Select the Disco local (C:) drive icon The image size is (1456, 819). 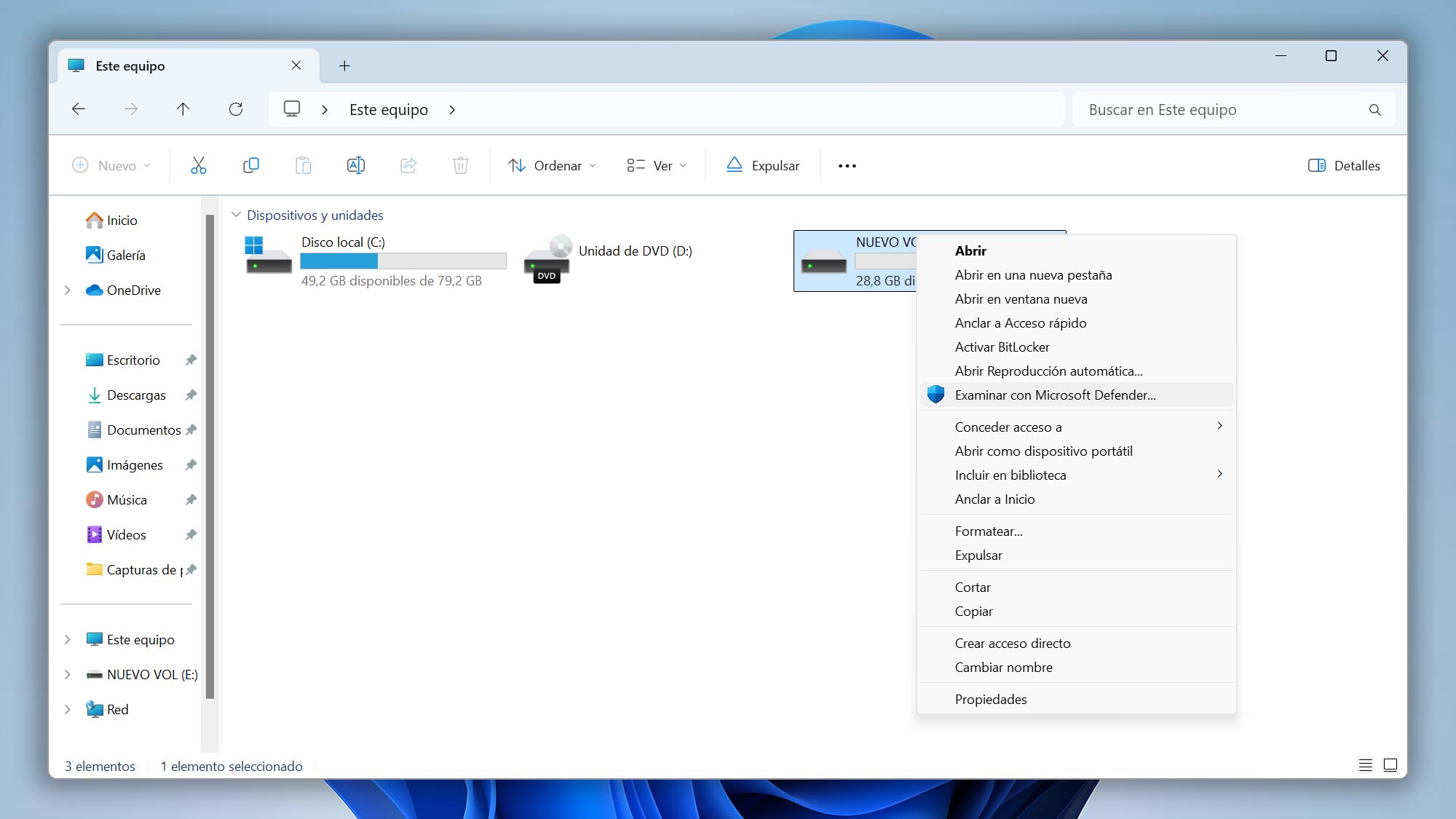[x=268, y=255]
